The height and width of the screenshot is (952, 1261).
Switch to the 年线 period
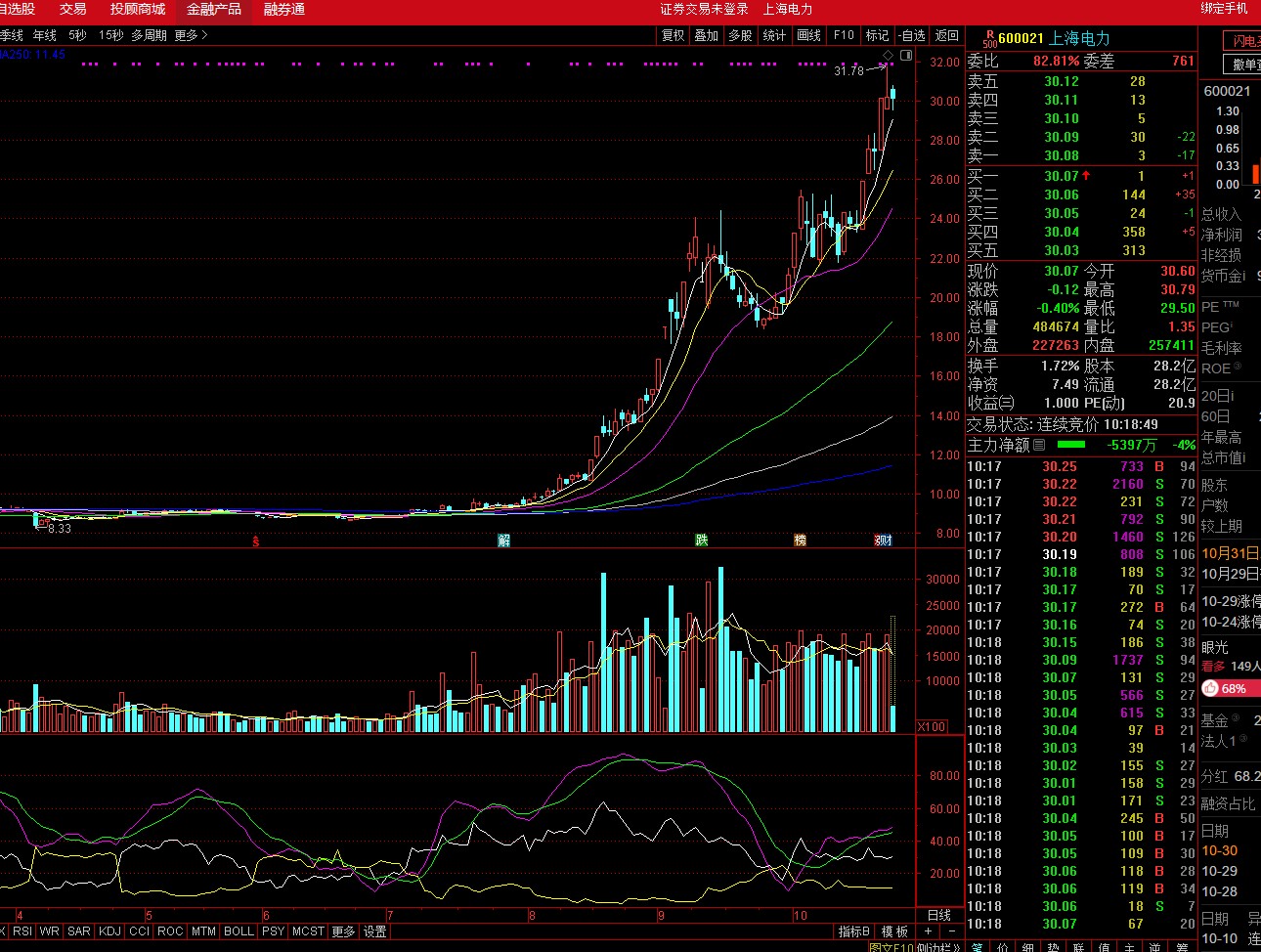coord(45,35)
